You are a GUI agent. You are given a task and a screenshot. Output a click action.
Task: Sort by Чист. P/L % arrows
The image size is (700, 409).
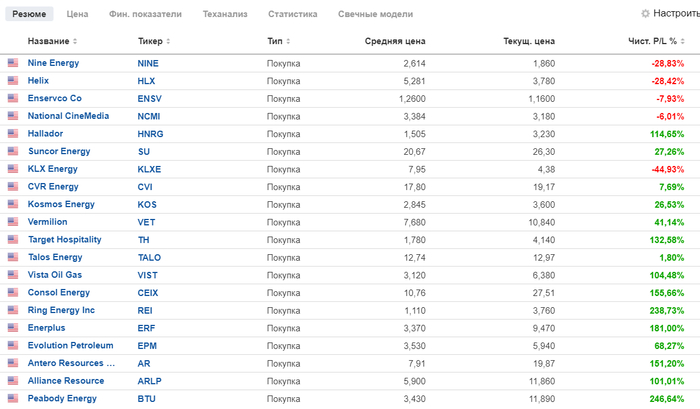688,42
